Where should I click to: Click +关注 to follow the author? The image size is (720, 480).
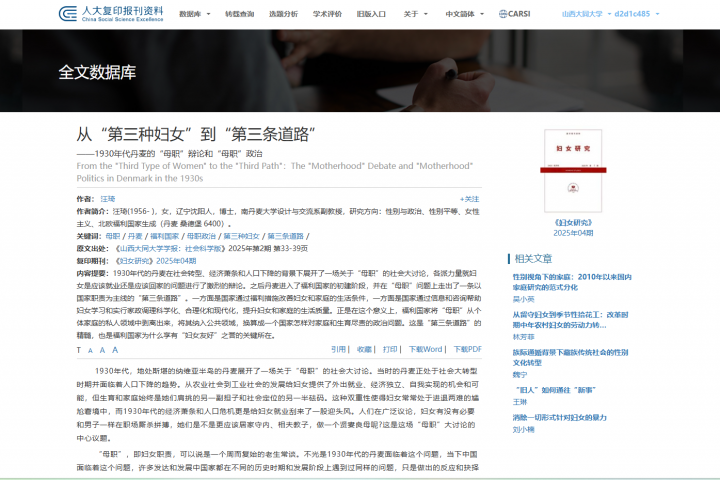(x=469, y=199)
